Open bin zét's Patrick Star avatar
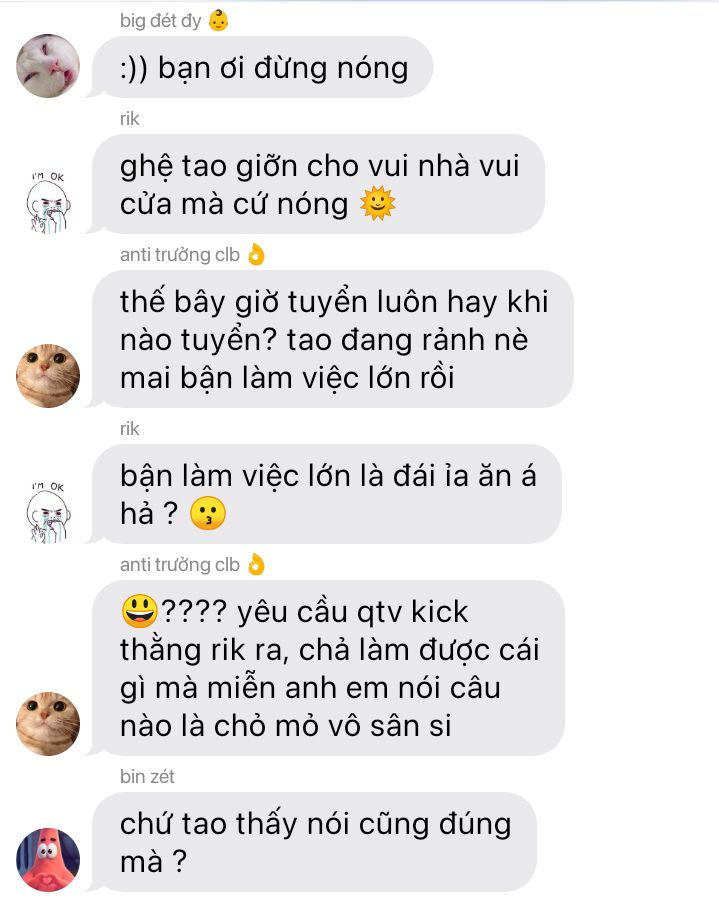This screenshot has width=719, height=898. coord(48,860)
